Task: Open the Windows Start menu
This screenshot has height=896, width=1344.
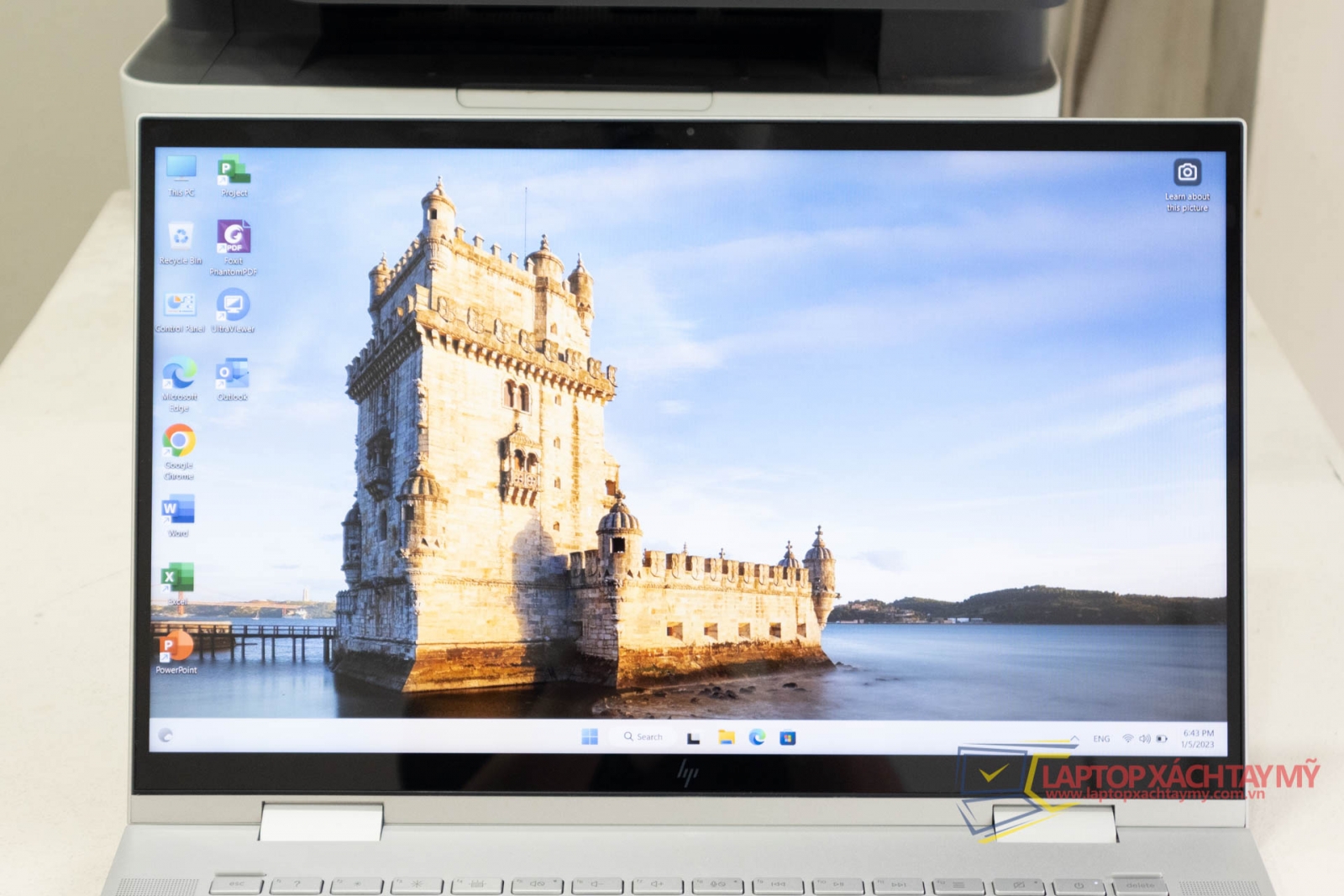Action: pos(590,736)
